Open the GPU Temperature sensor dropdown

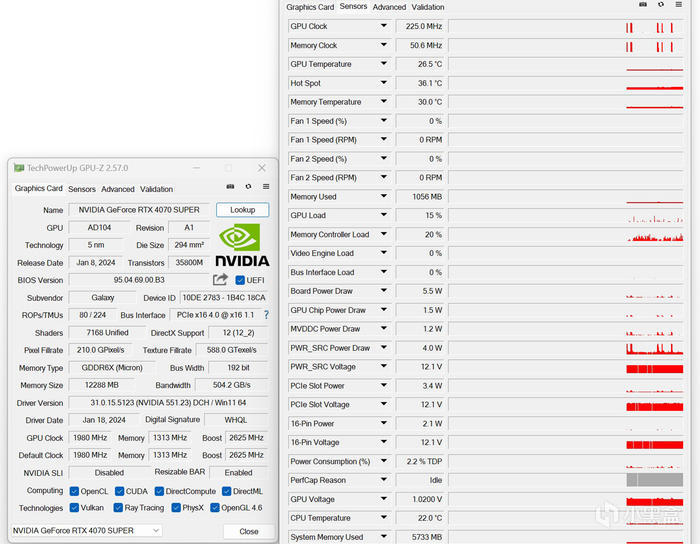pyautogui.click(x=383, y=64)
